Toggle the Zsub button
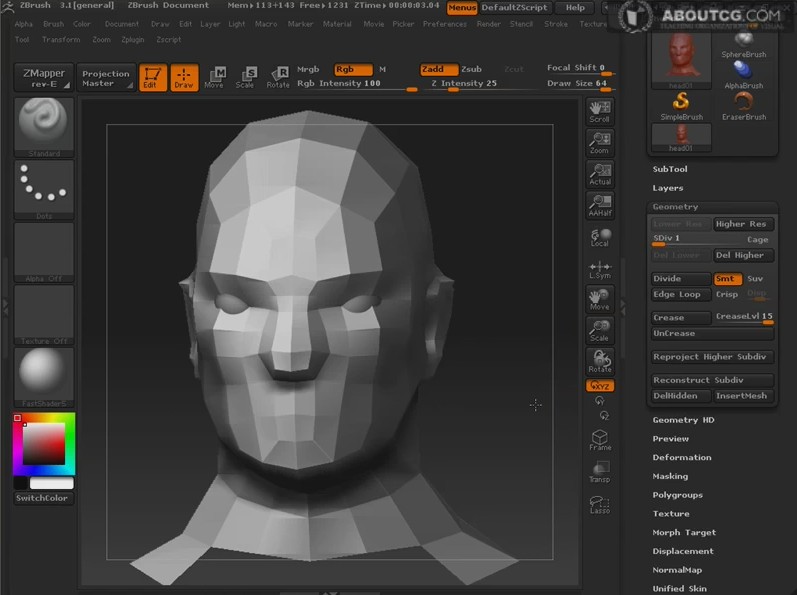The height and width of the screenshot is (595, 797). (471, 69)
